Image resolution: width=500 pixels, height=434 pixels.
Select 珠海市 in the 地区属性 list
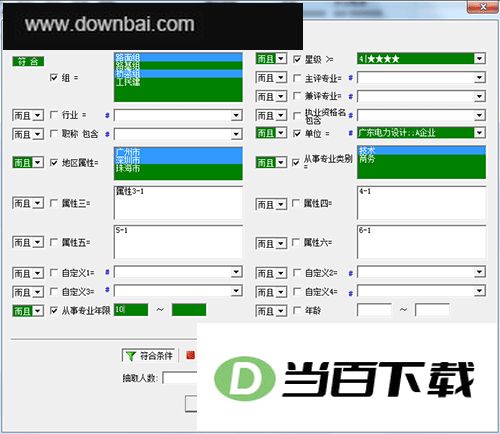178,168
